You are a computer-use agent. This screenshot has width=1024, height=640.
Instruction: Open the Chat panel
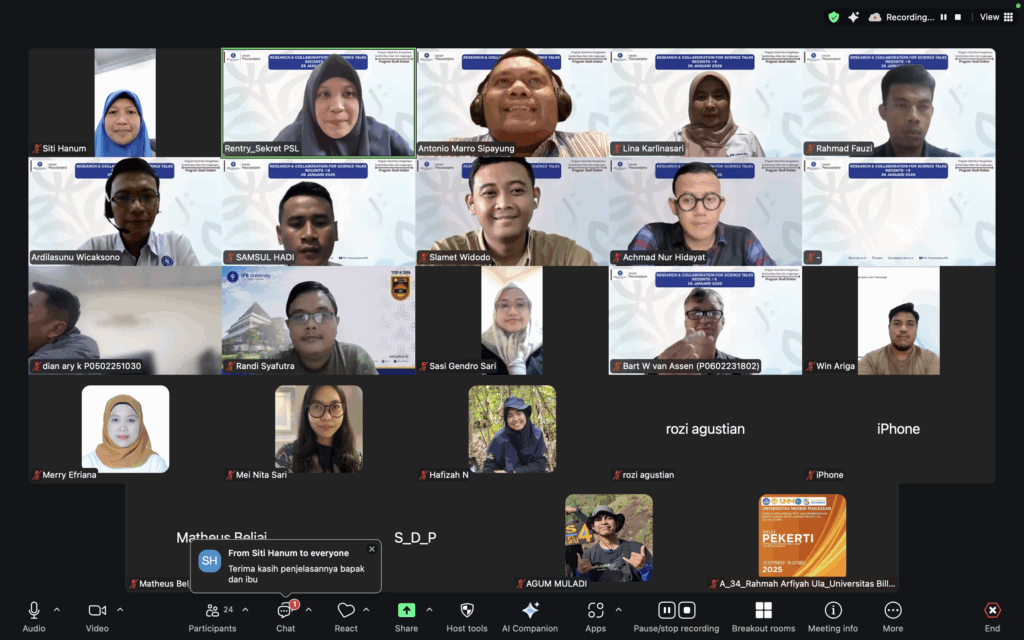(x=285, y=611)
